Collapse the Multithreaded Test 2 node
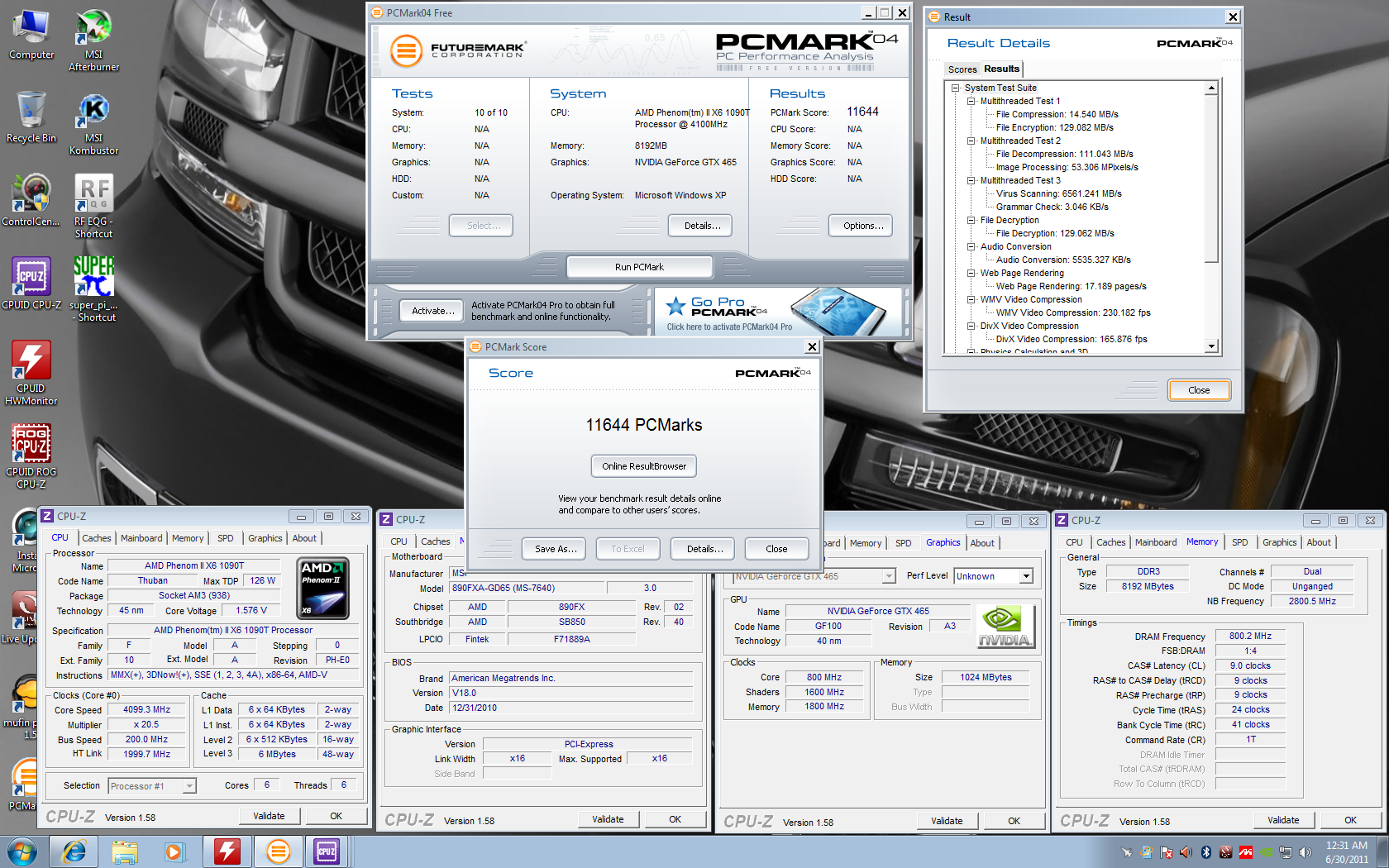 pos(971,141)
